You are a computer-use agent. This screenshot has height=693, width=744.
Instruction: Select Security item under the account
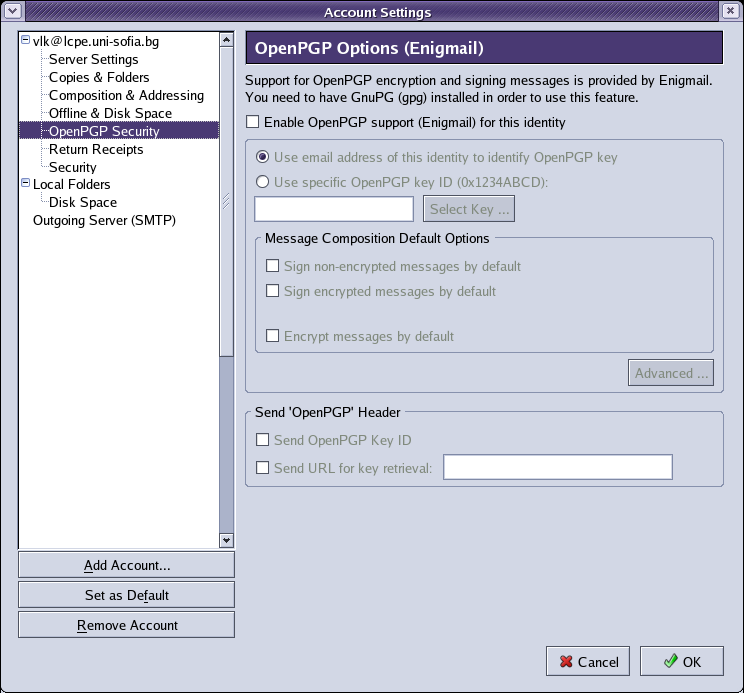point(73,167)
